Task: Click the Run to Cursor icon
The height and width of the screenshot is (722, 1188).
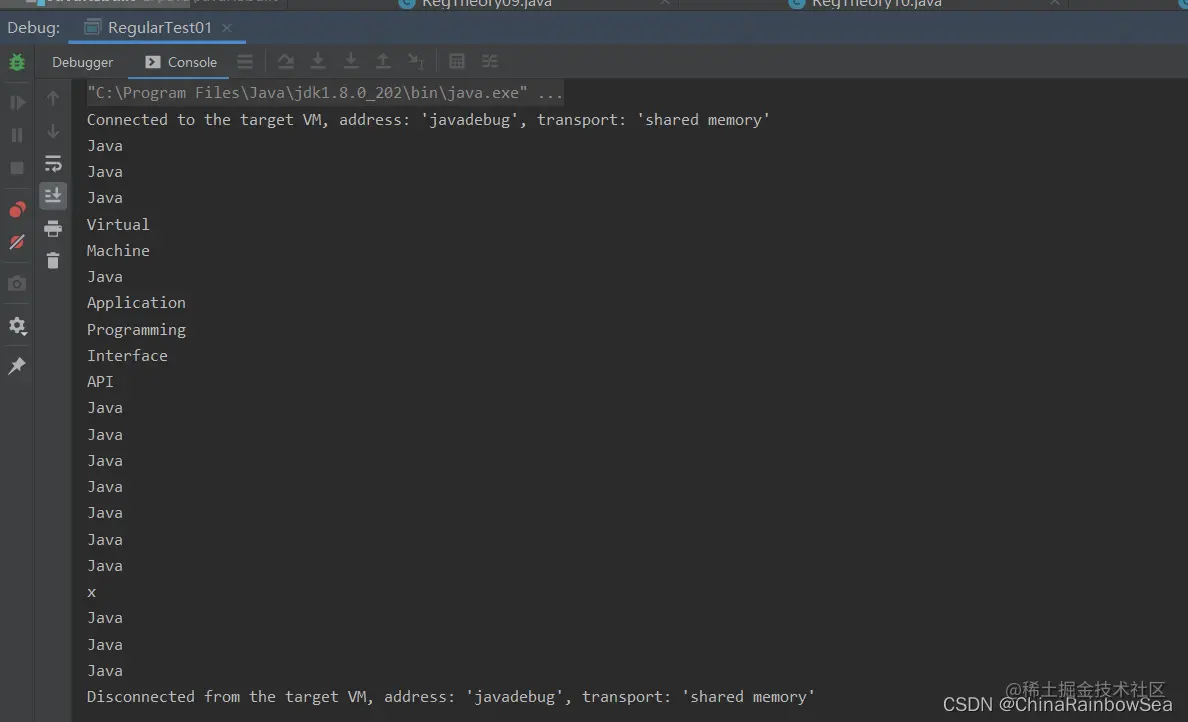Action: (x=416, y=61)
